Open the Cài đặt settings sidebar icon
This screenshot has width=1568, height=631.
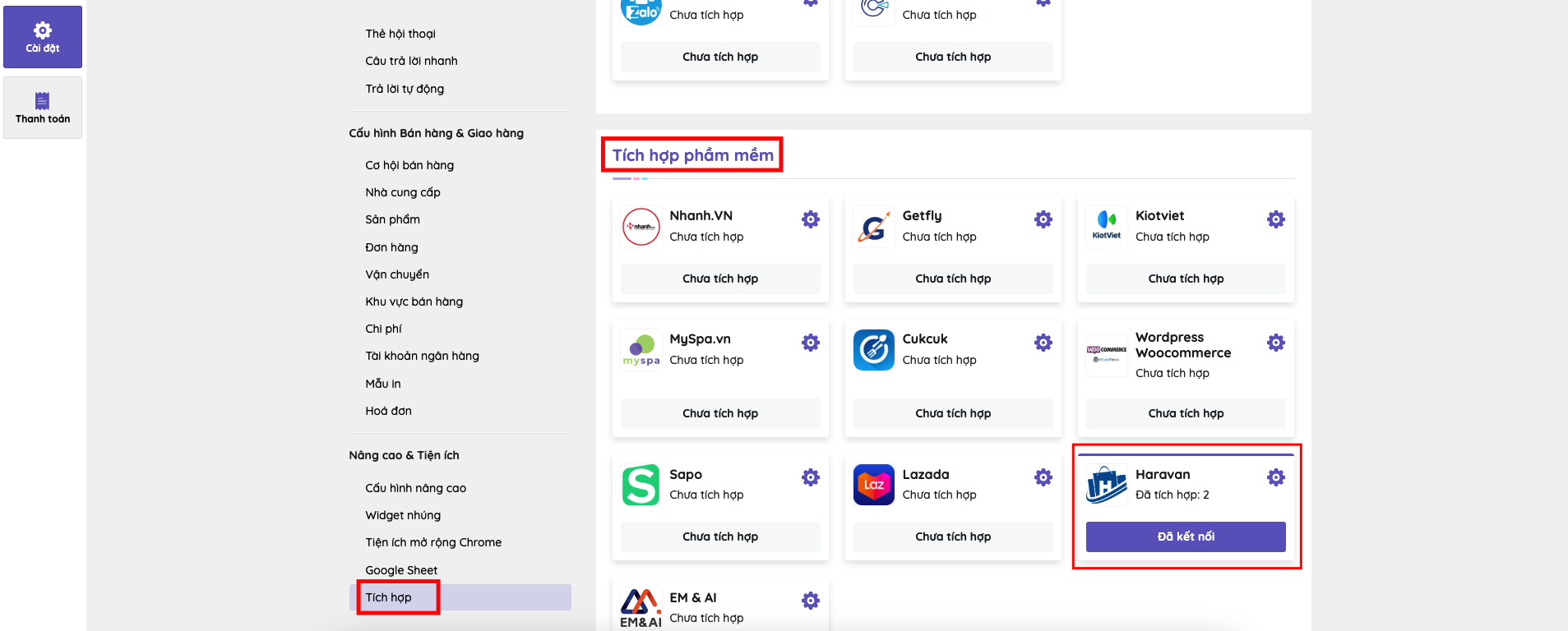tap(43, 37)
